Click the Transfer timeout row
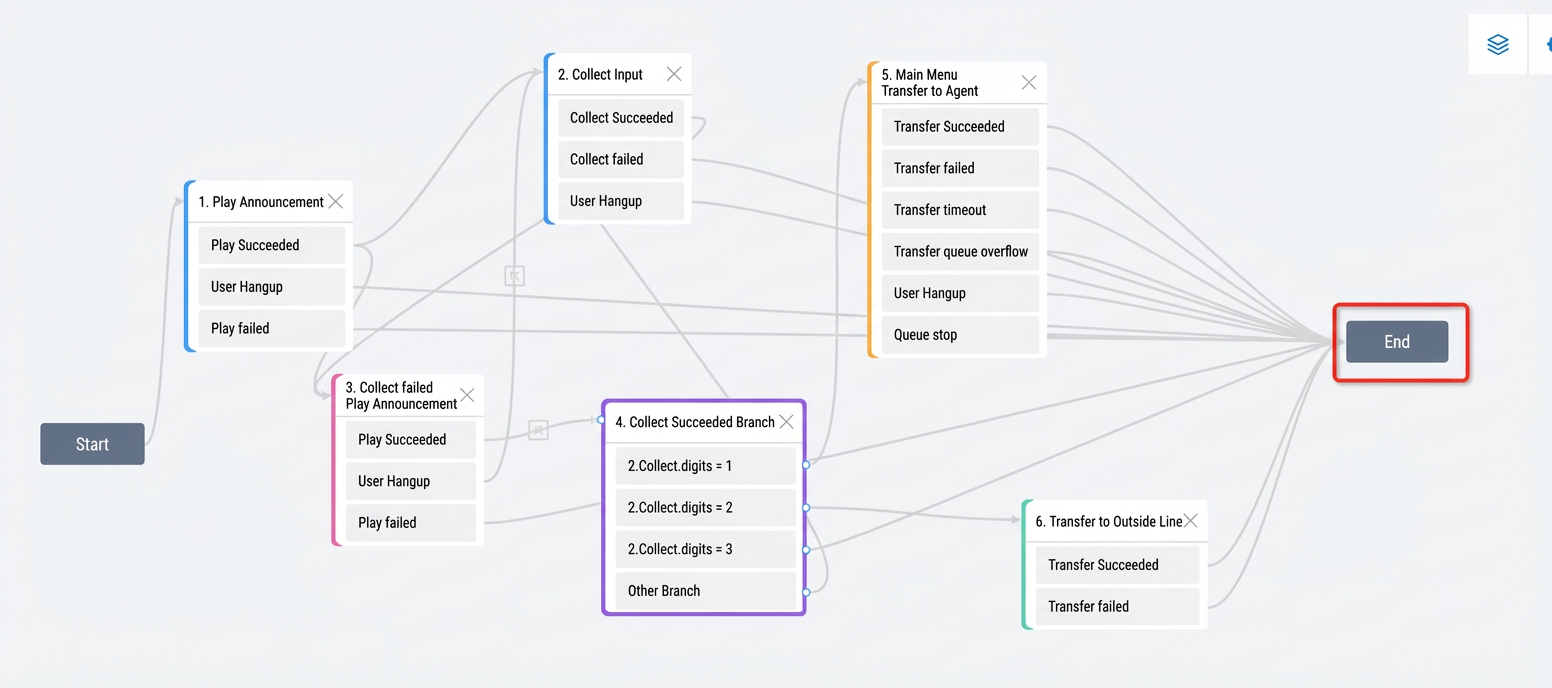Screen dimensions: 1552x688 (x=960, y=210)
